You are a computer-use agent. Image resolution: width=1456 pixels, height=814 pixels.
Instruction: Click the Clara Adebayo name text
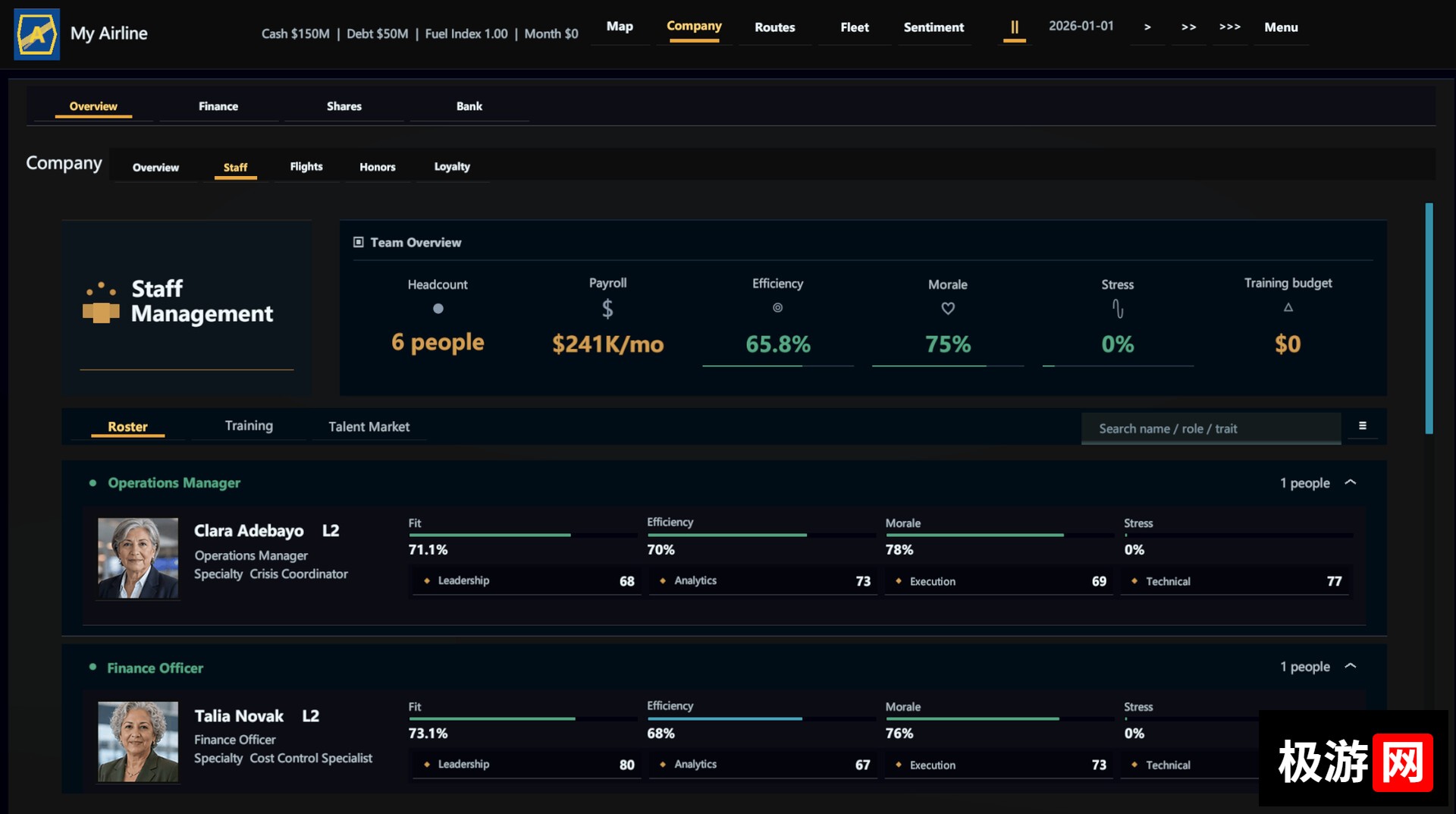click(249, 531)
